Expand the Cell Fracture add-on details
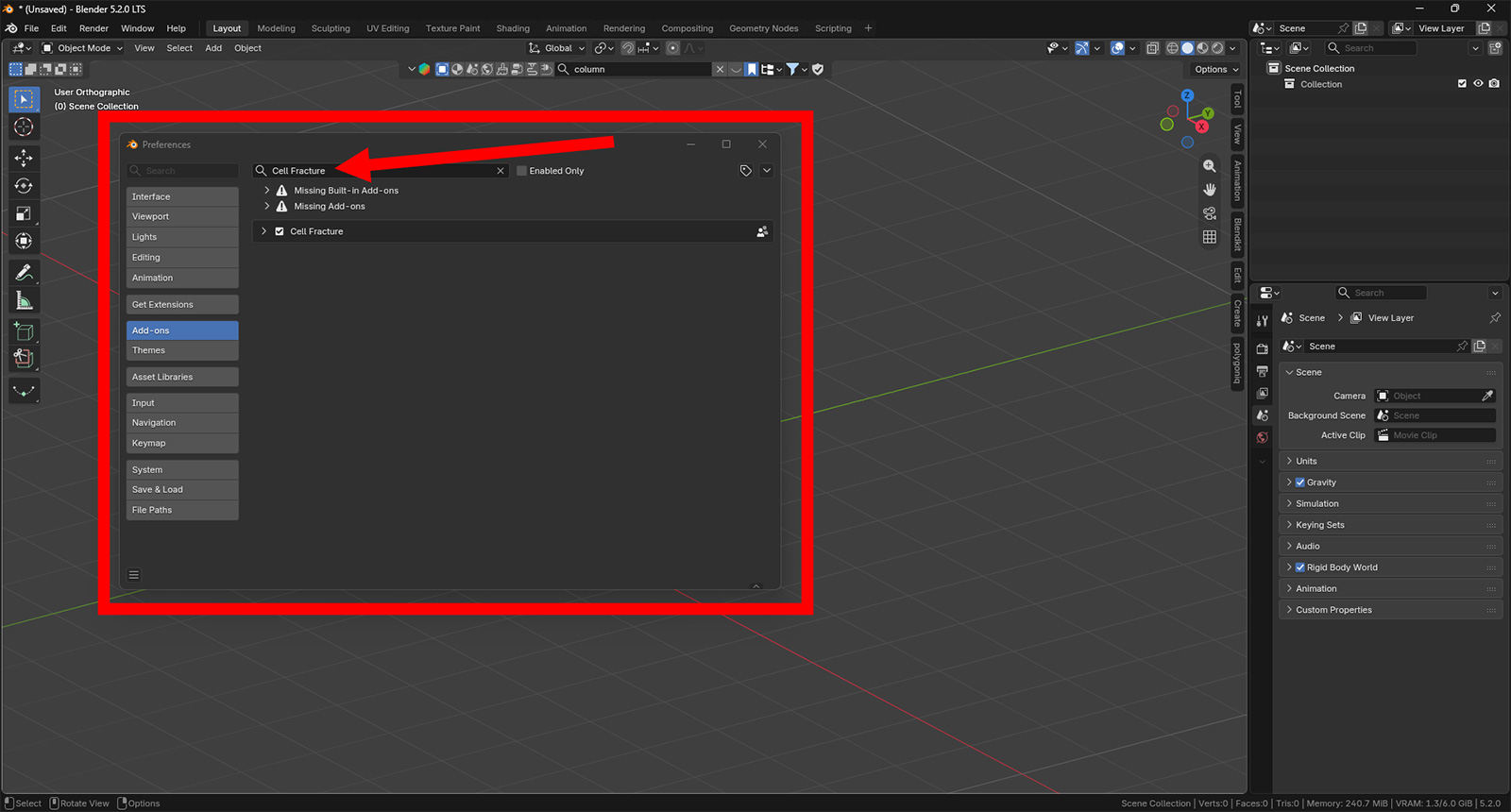The image size is (1511, 812). pyautogui.click(x=263, y=231)
